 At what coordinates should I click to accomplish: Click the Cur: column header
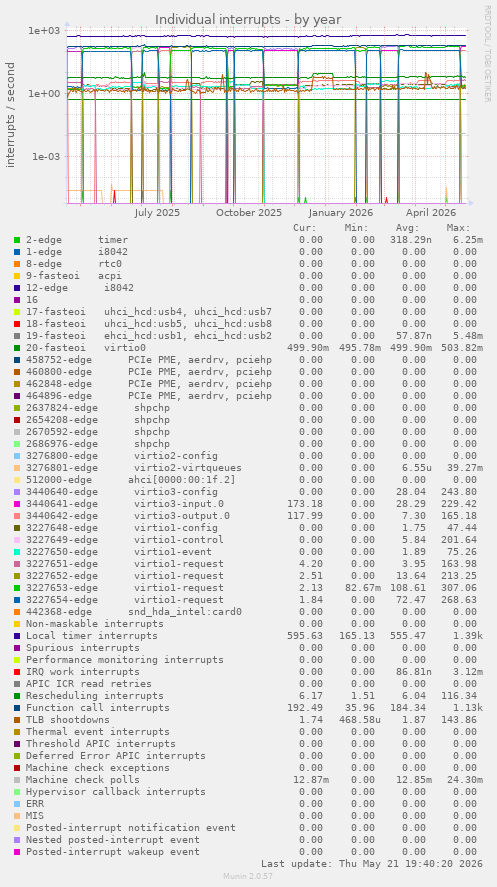pos(305,228)
